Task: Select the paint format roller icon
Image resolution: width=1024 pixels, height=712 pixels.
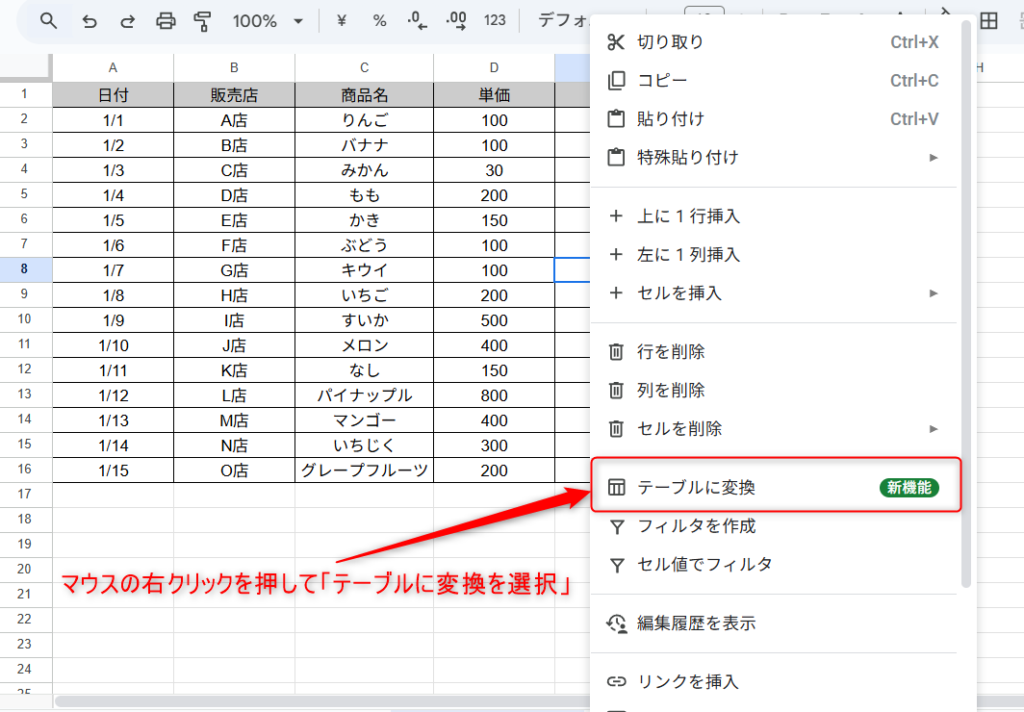Action: tap(203, 21)
